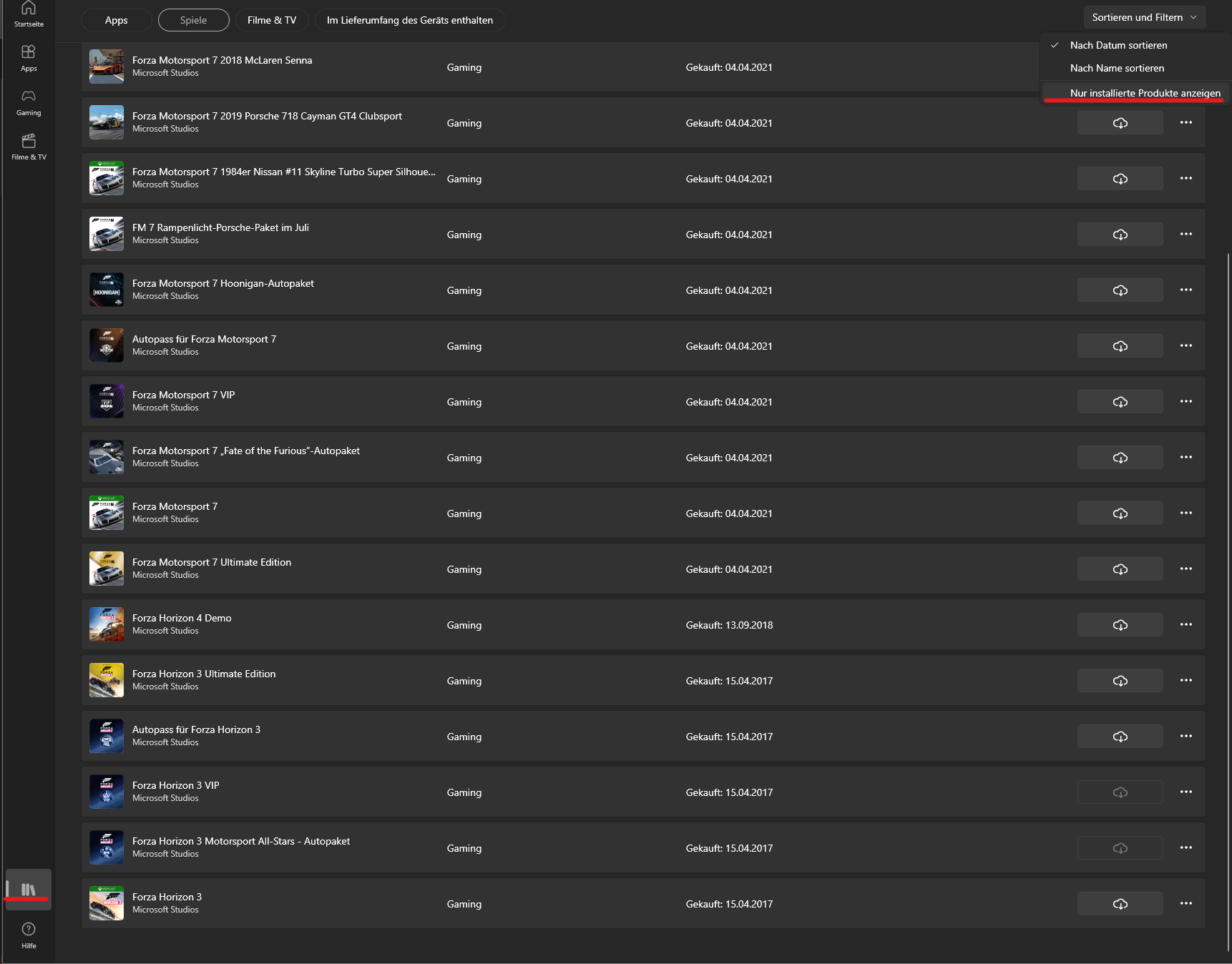
Task: Open more options for Motorsport All-Stars Autopaket
Action: [1186, 847]
